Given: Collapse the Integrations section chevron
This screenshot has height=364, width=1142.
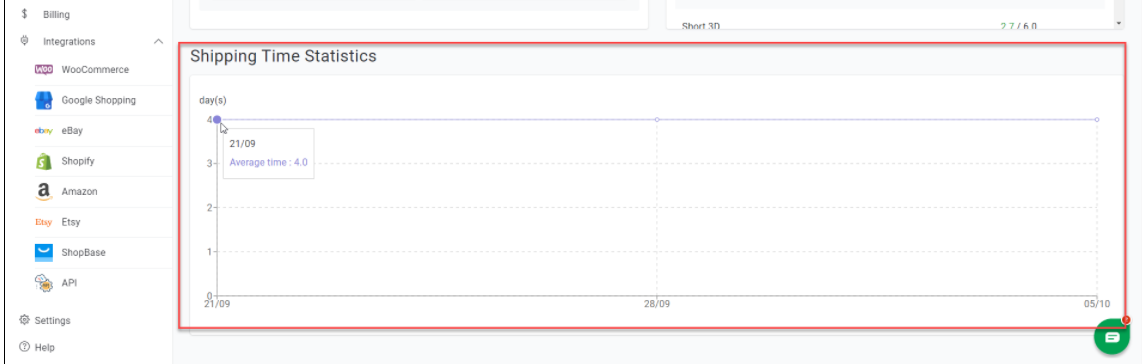Looking at the screenshot, I should click(x=158, y=41).
